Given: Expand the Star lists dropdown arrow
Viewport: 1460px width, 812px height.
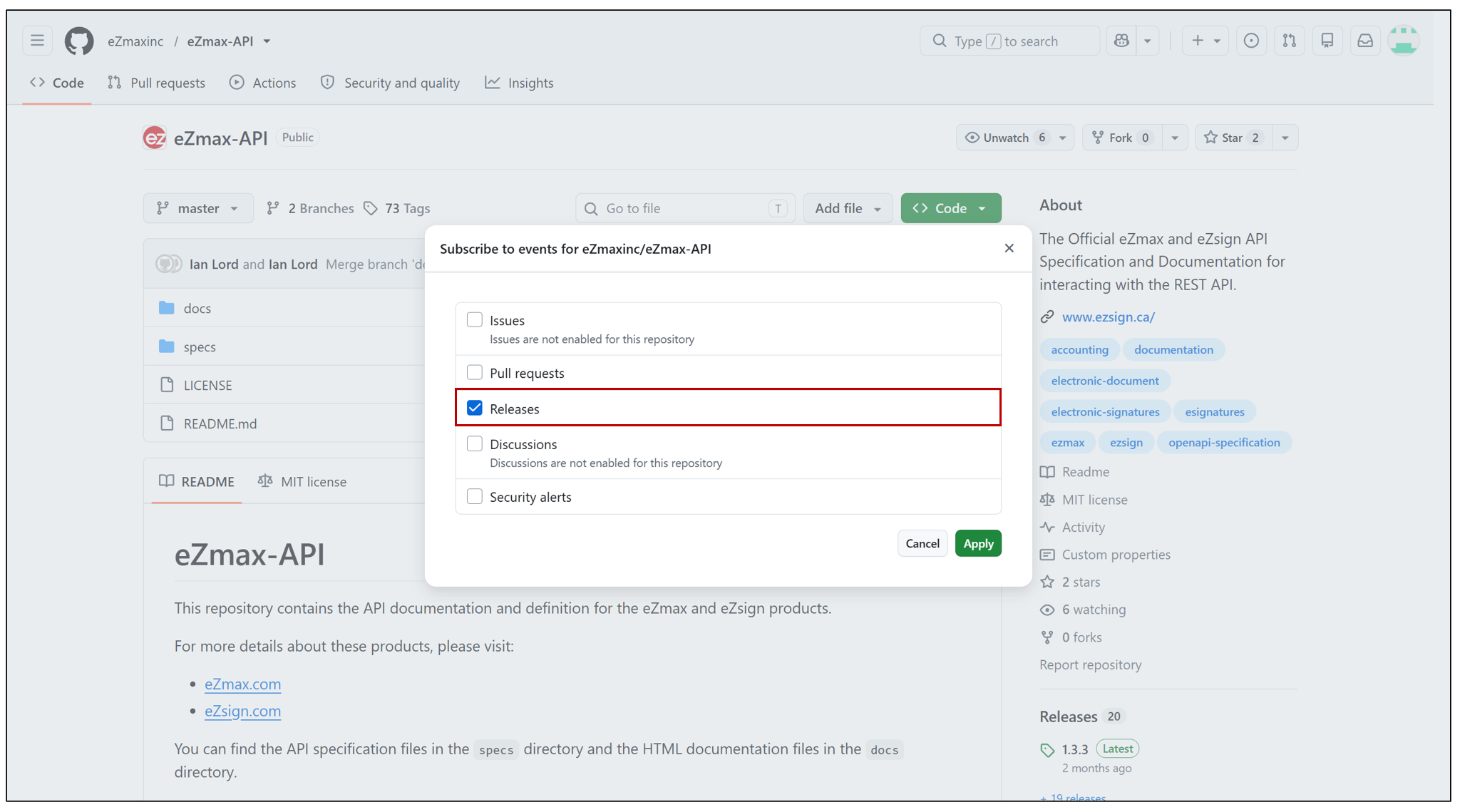Looking at the screenshot, I should tap(1285, 138).
